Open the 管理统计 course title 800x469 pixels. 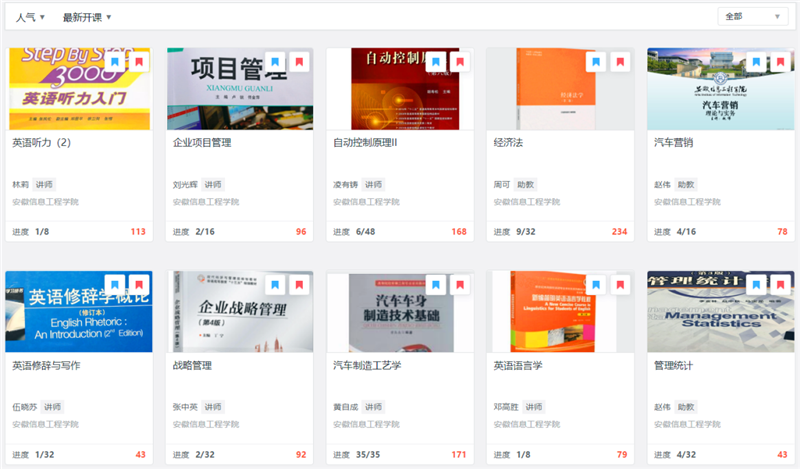pyautogui.click(x=673, y=365)
